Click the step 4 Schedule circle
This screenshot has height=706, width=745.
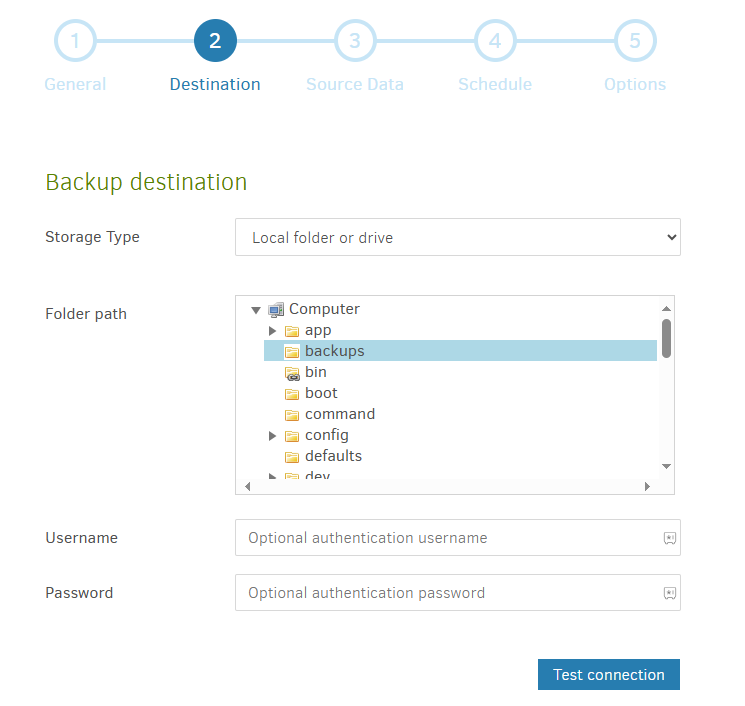click(x=495, y=42)
